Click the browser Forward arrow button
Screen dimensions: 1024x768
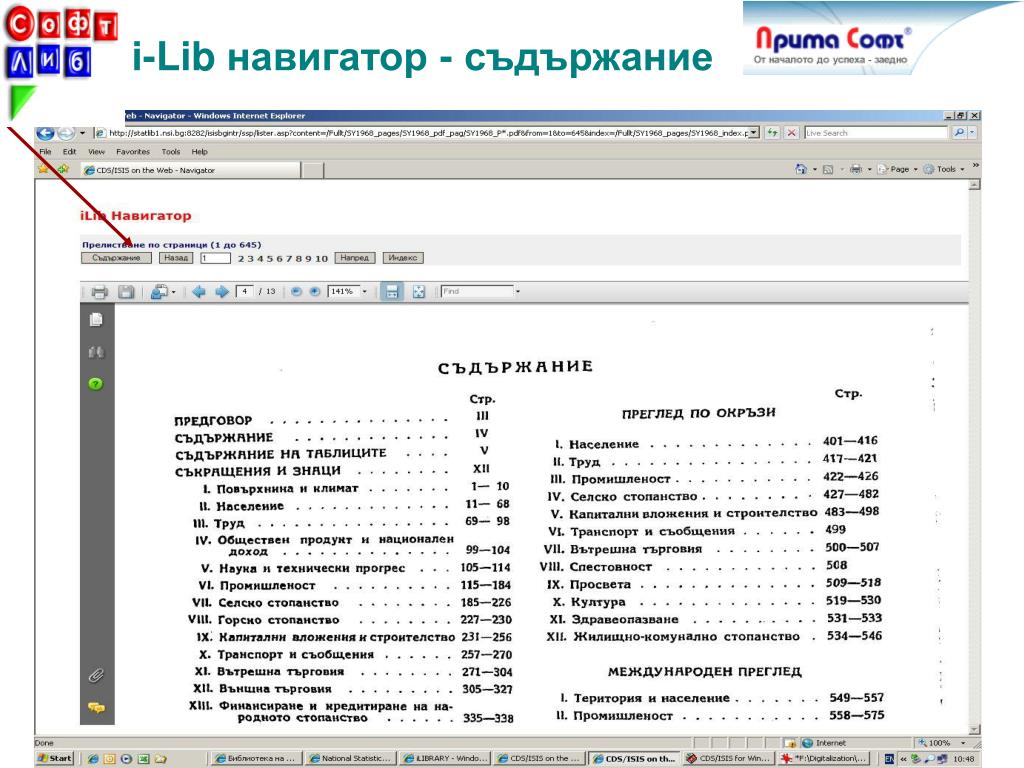(66, 133)
